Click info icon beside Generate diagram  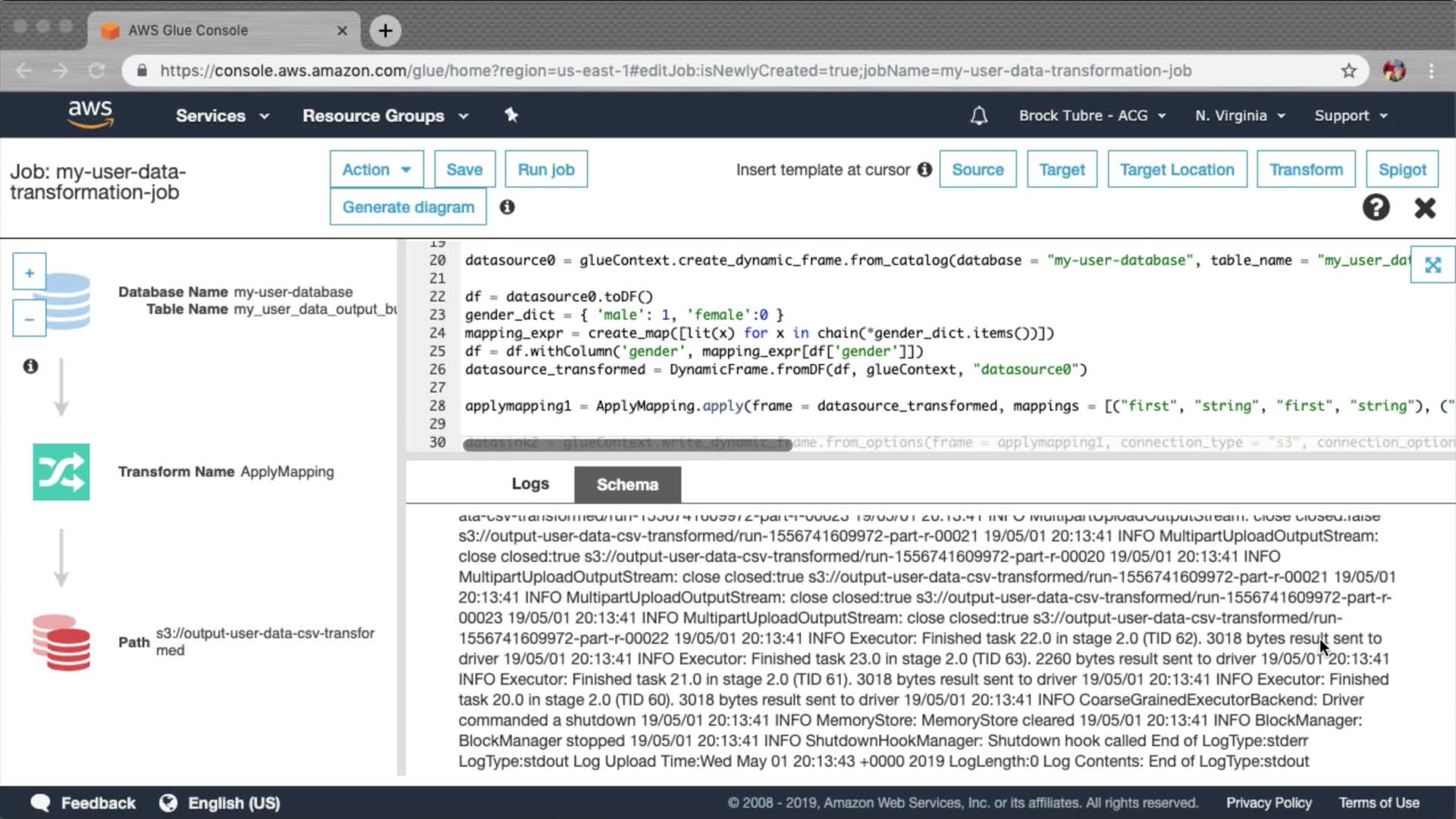(x=507, y=207)
